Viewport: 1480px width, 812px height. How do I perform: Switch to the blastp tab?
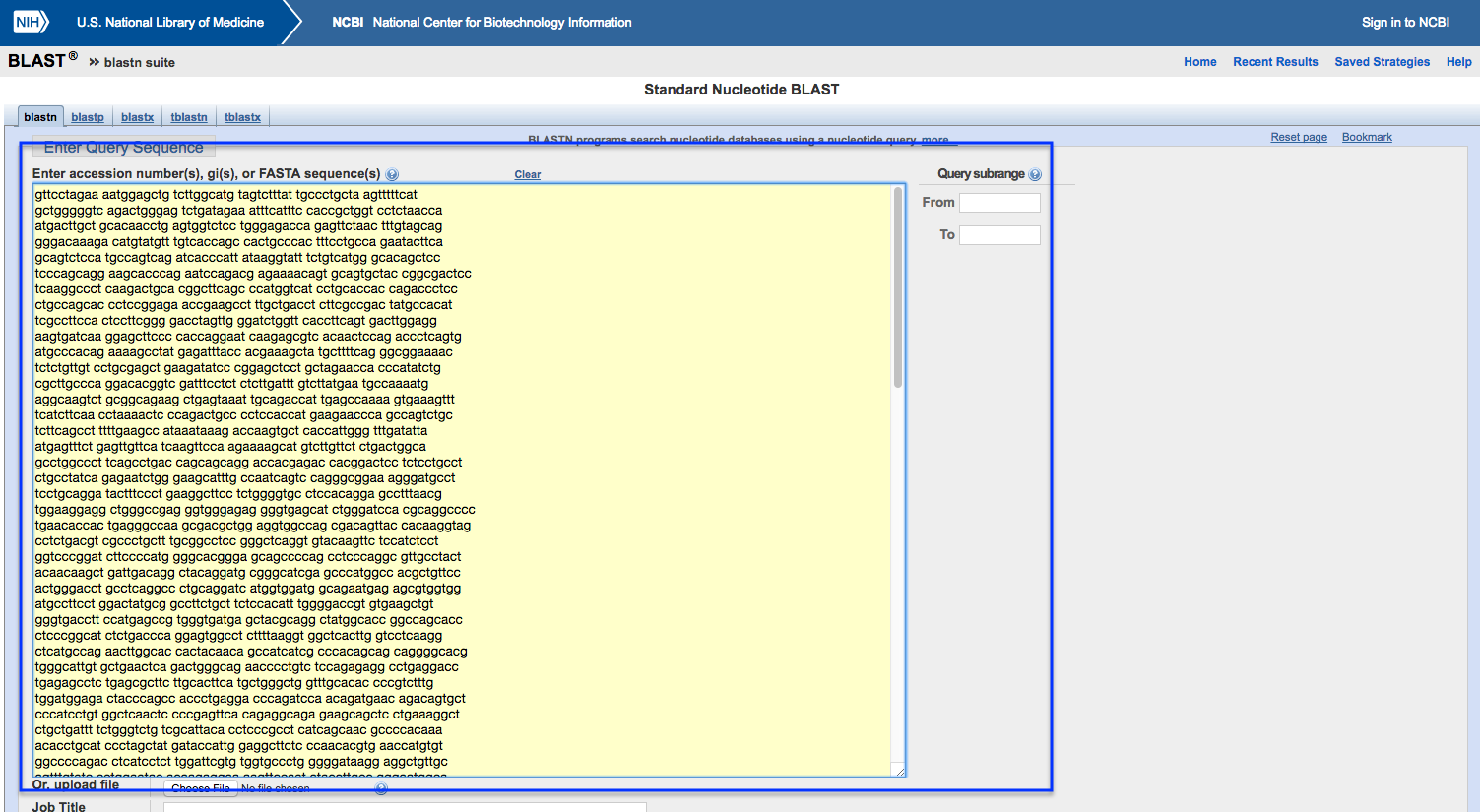(x=88, y=117)
